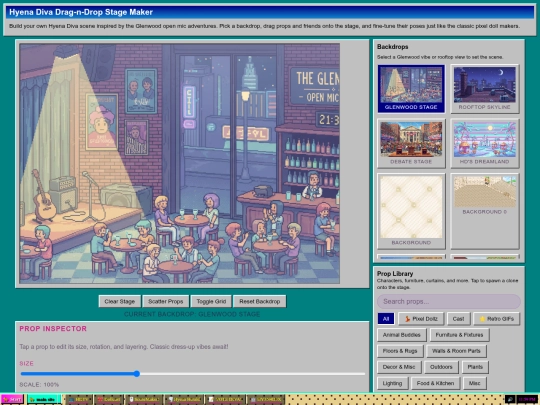This screenshot has height=405, width=540.
Task: Pick the Debate Stage backdrop
Action: point(411,143)
